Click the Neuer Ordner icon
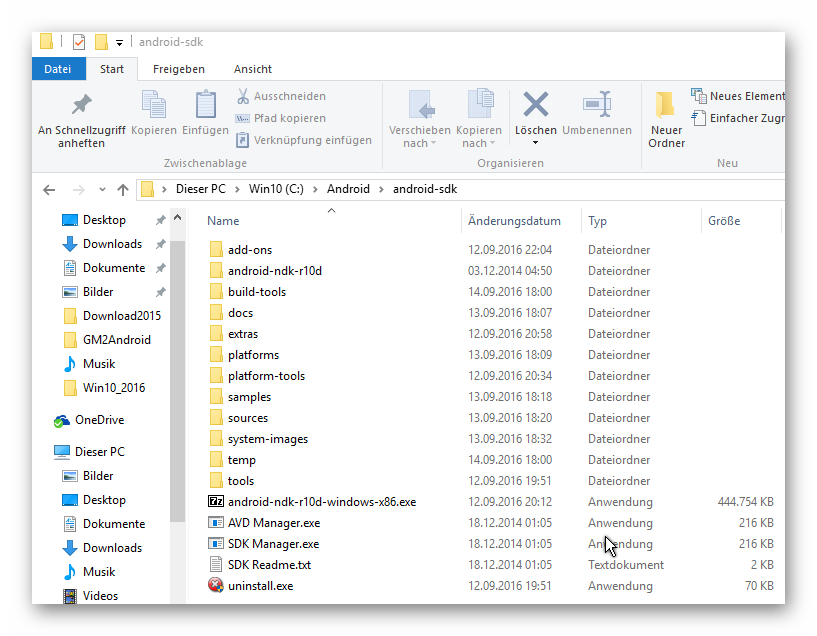The height and width of the screenshot is (636, 817). 665,104
